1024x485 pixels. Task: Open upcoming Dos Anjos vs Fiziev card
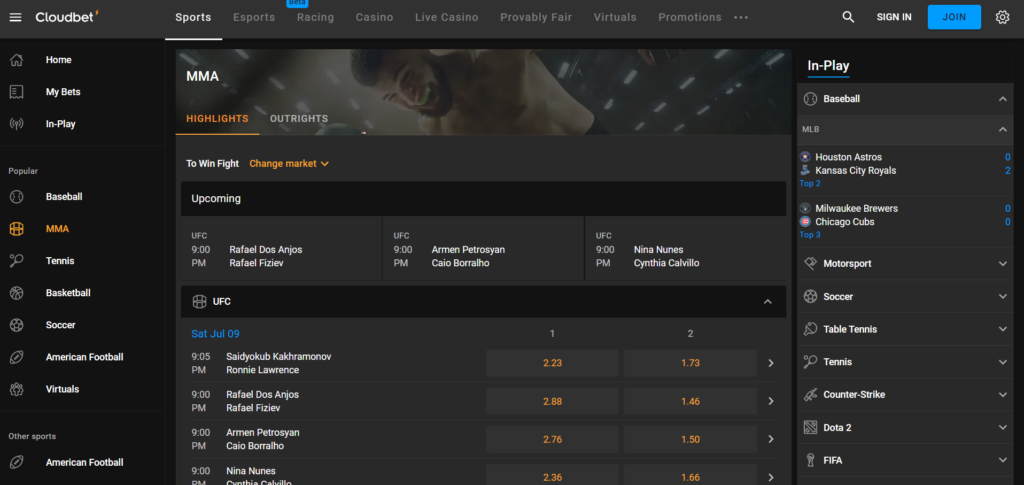coord(281,249)
